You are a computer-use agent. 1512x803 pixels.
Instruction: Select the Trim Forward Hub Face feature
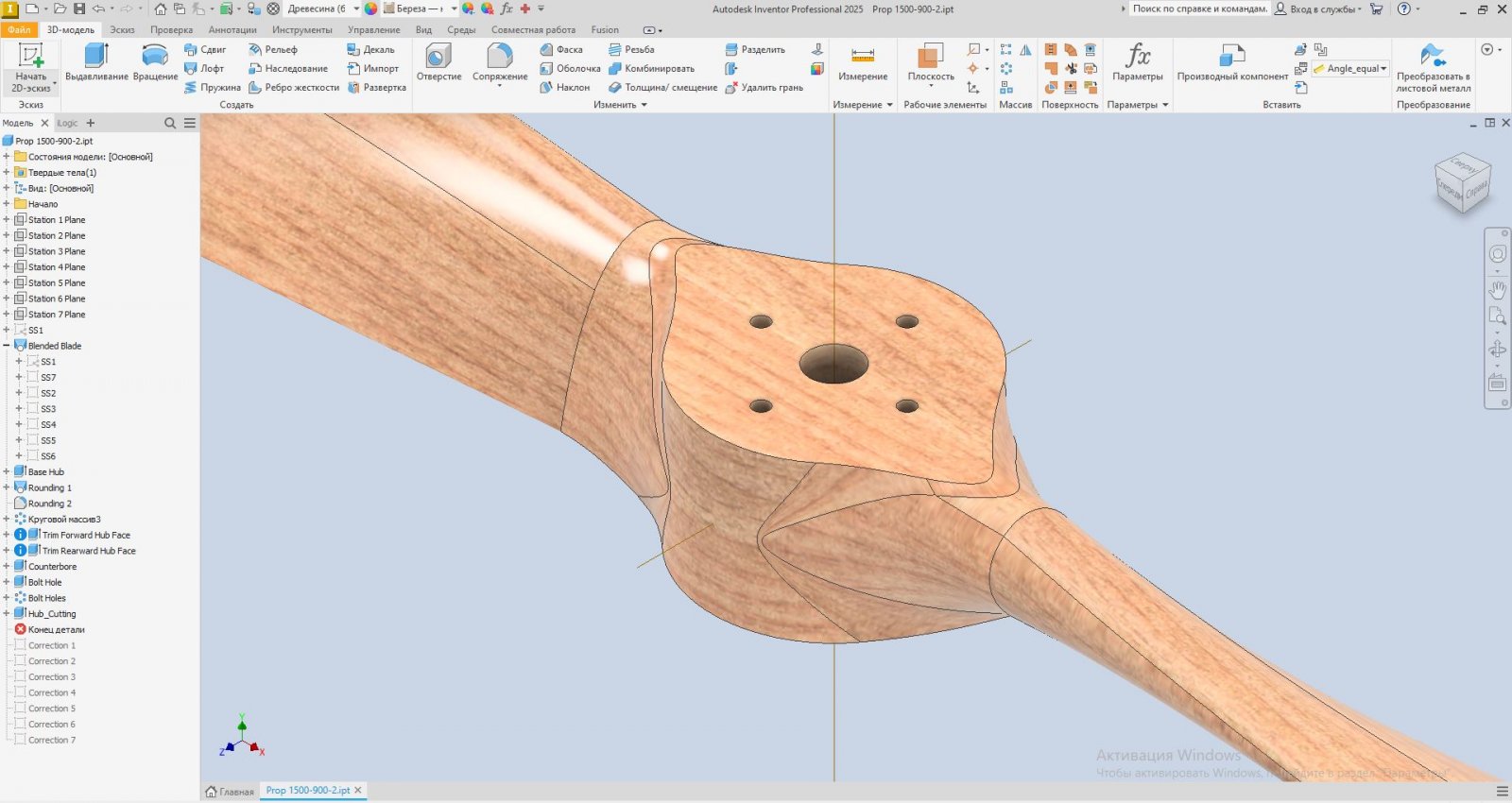(86, 535)
